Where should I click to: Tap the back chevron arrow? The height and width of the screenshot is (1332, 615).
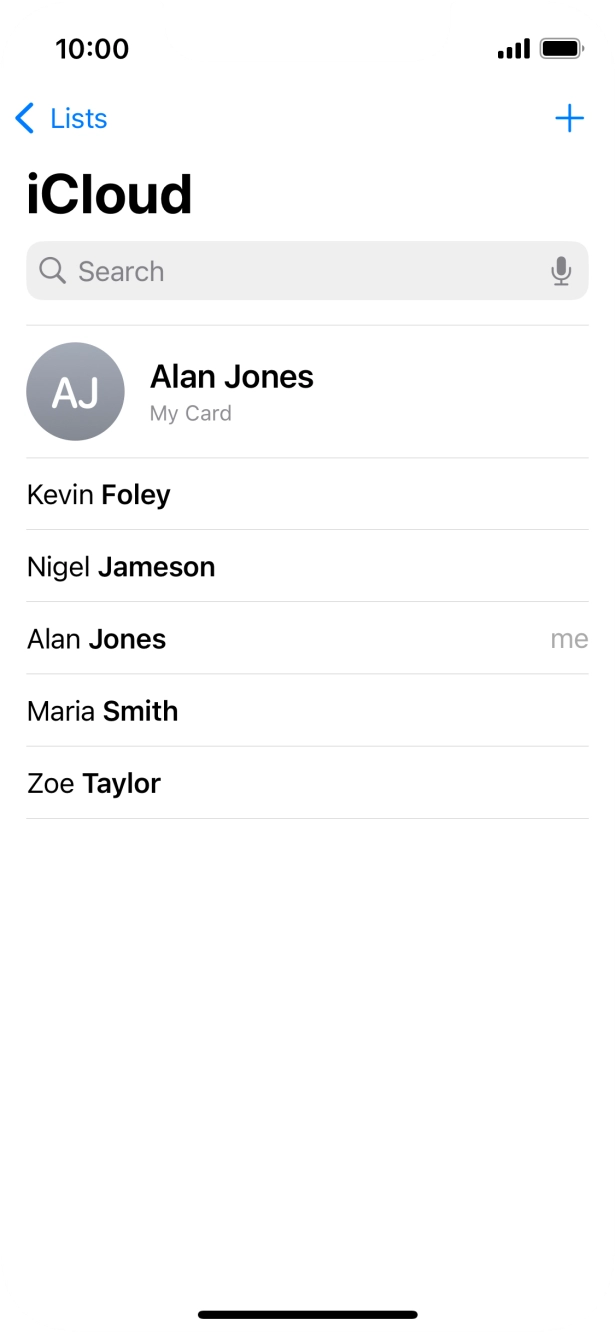(25, 118)
